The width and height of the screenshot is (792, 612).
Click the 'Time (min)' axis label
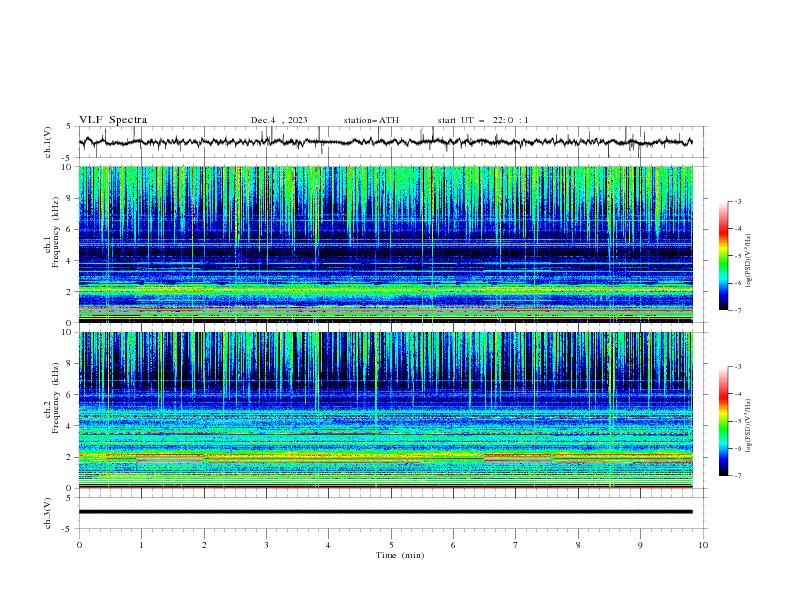400,555
